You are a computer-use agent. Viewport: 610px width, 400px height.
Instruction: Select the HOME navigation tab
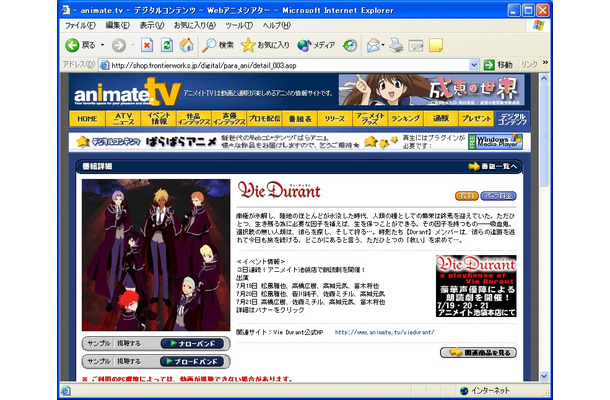[88, 119]
